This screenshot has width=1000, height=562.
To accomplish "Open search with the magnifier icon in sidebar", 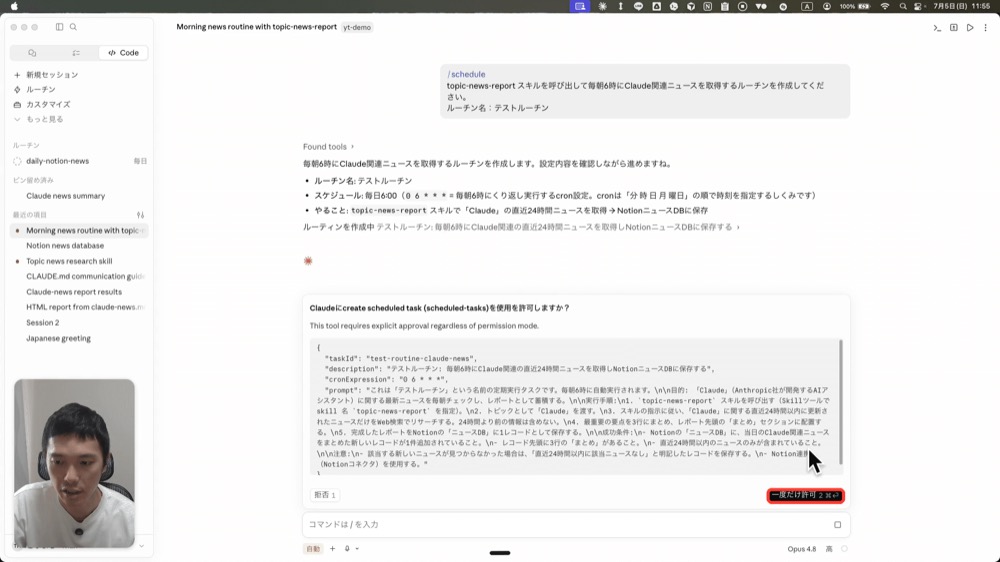I will click(x=73, y=27).
